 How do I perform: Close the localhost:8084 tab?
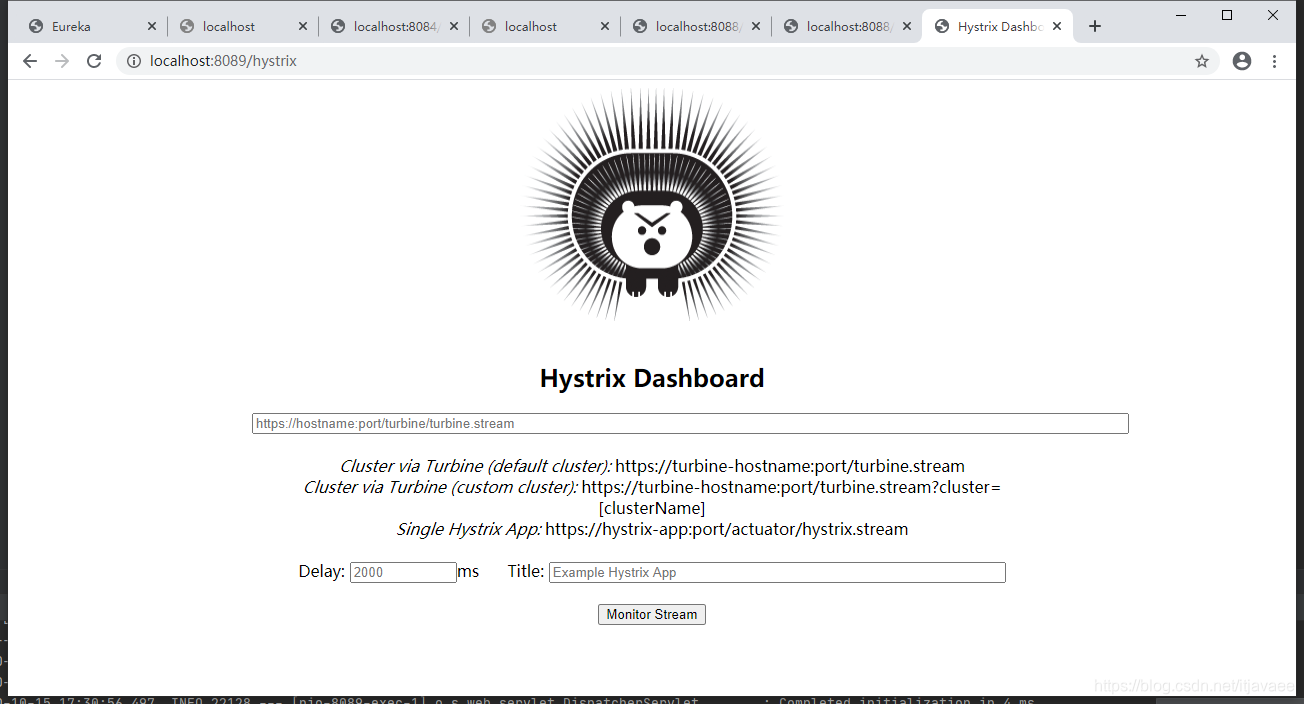click(454, 26)
